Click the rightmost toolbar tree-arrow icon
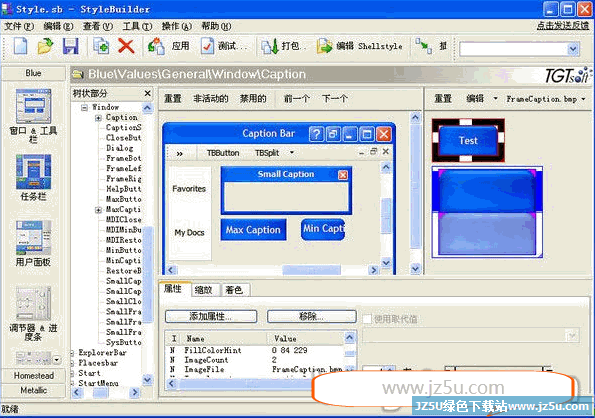The image size is (595, 418). point(423,46)
